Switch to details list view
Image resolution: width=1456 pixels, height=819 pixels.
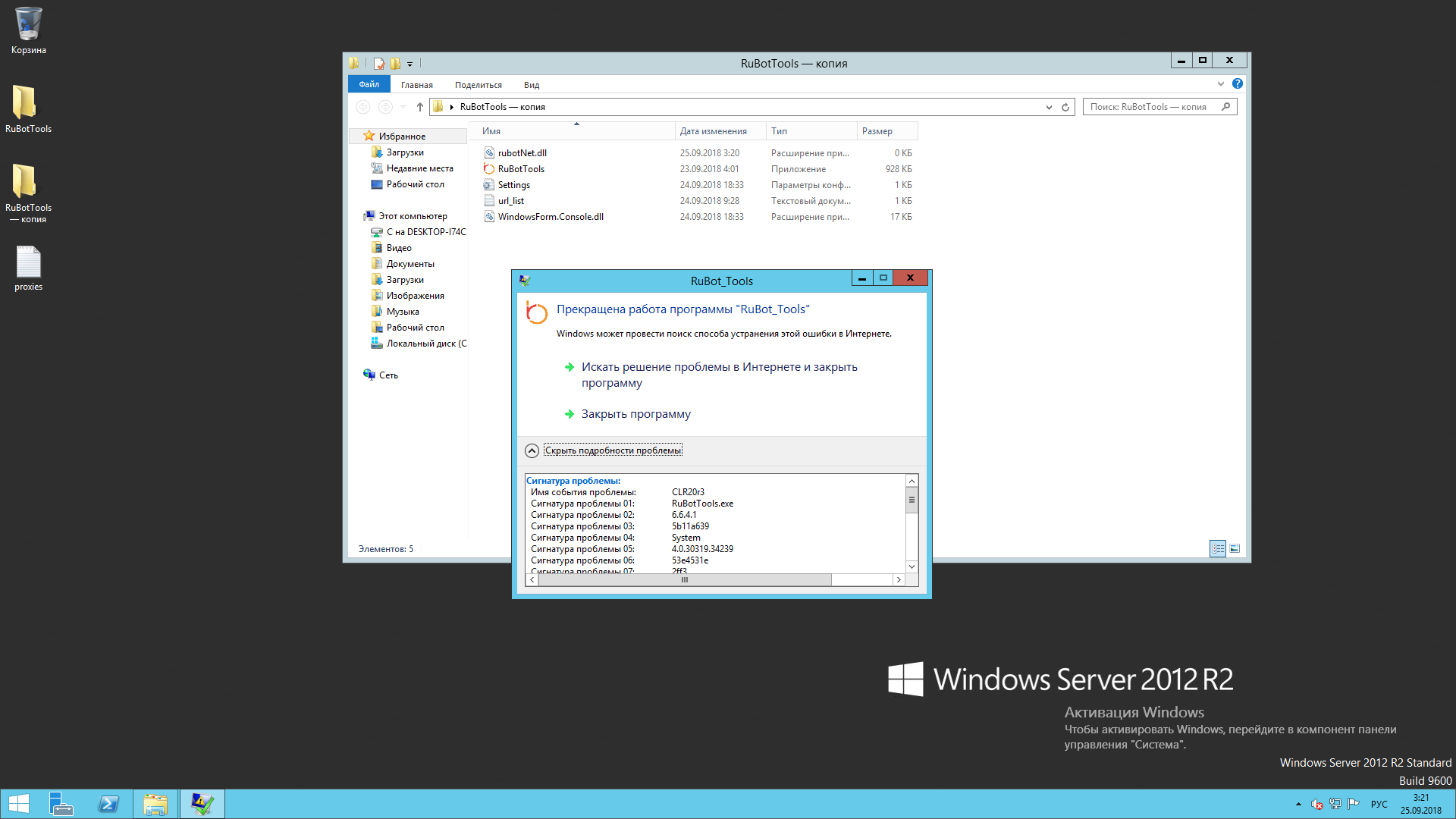tap(1218, 548)
